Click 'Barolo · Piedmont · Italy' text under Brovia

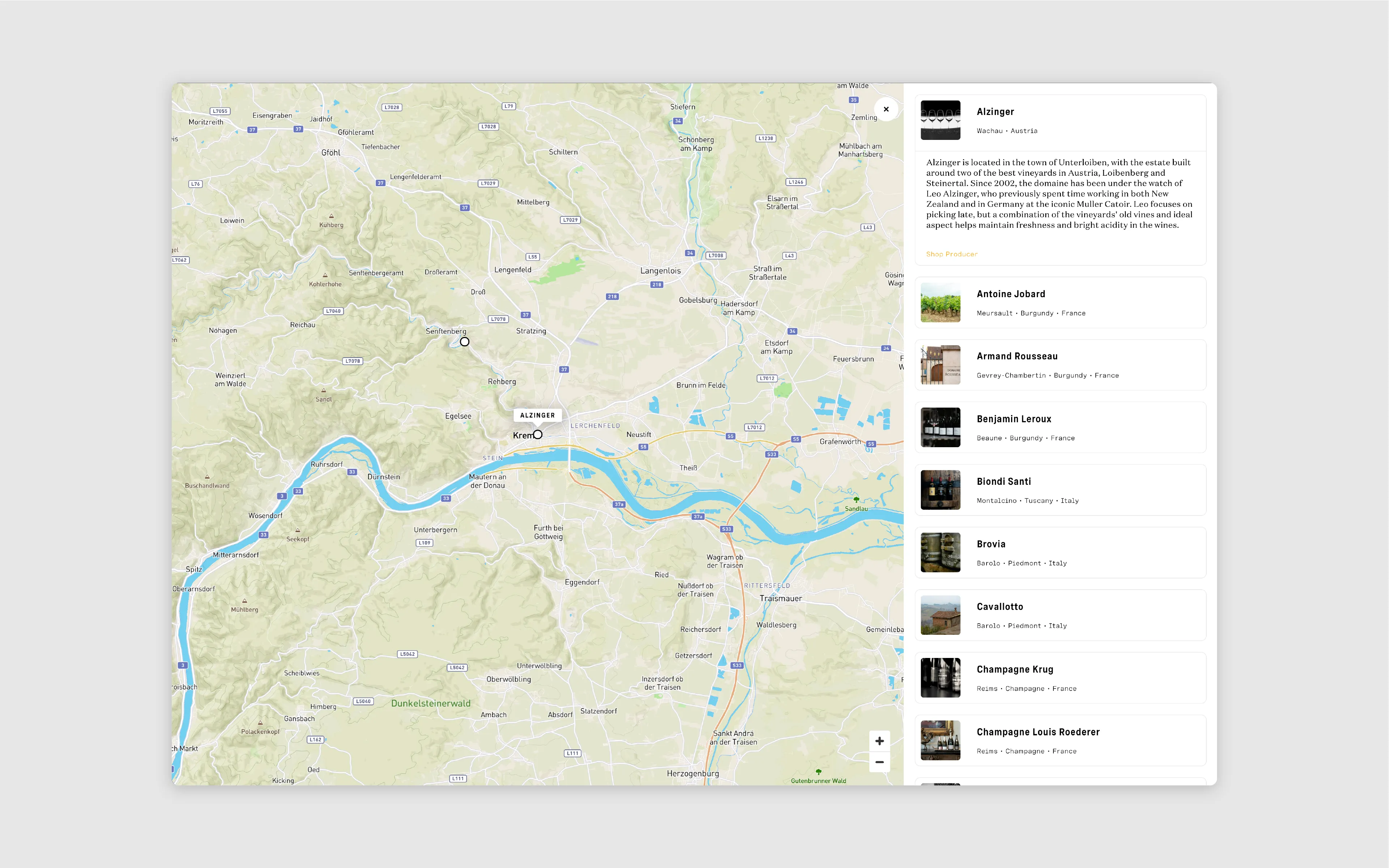1022,563
